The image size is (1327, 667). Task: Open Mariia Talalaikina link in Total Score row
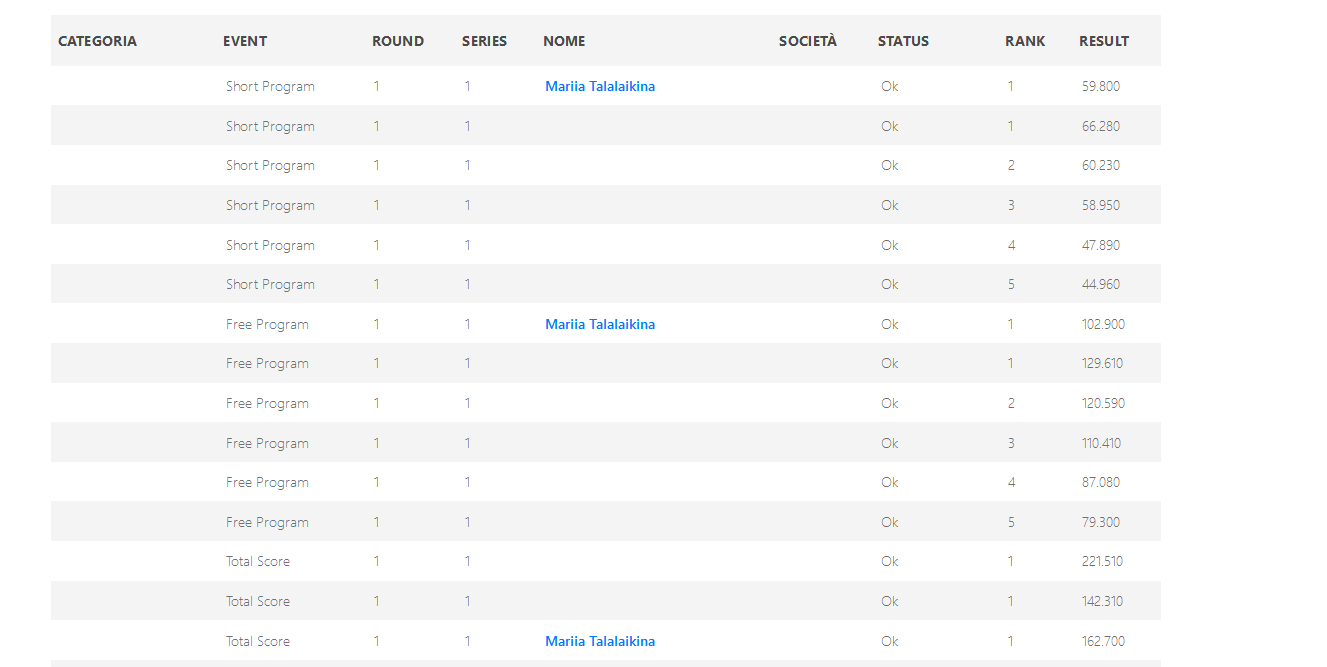[x=600, y=641]
